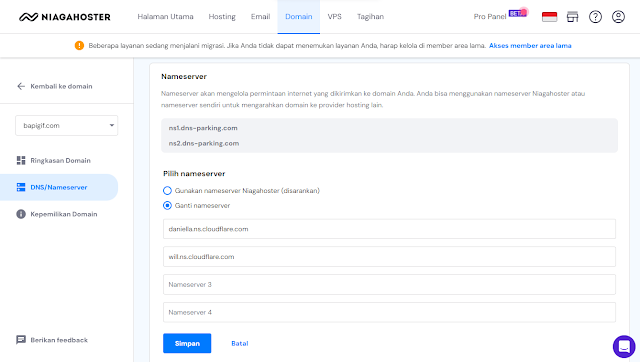Screen dimensions: 640x362
Task: Open Pro Panel beta link
Action: pos(500,16)
